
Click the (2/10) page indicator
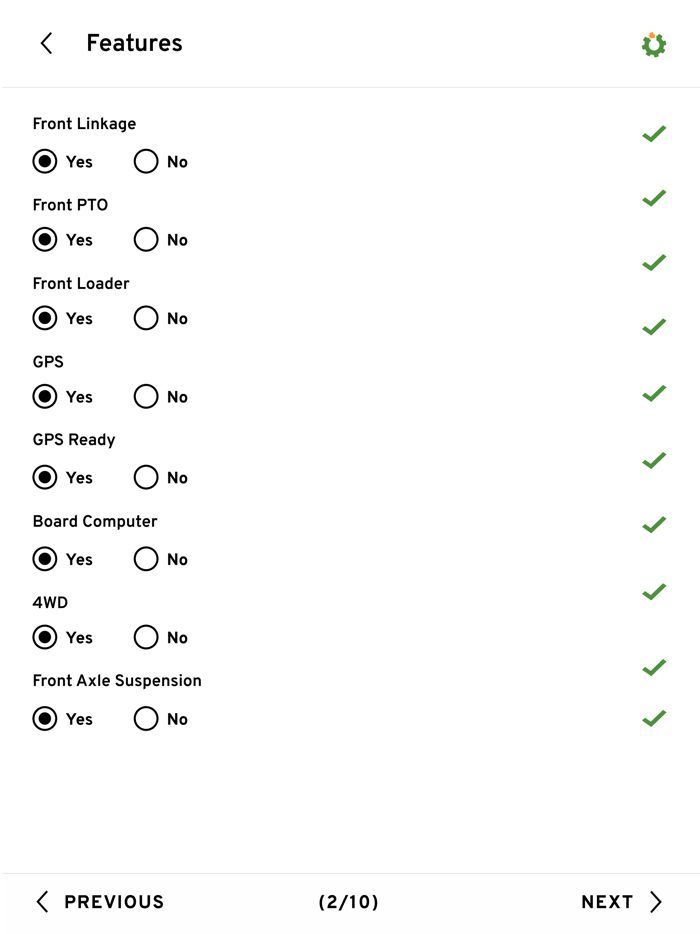(348, 902)
